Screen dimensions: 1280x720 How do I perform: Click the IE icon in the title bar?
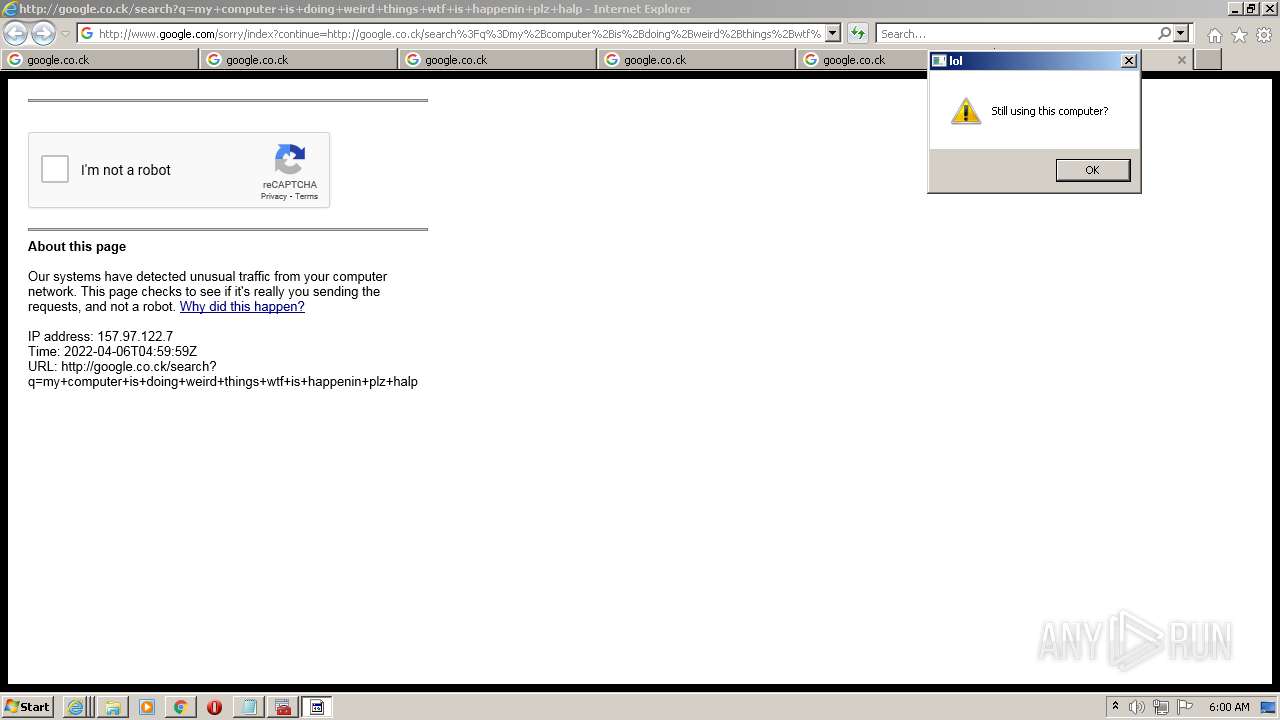(x=10, y=9)
